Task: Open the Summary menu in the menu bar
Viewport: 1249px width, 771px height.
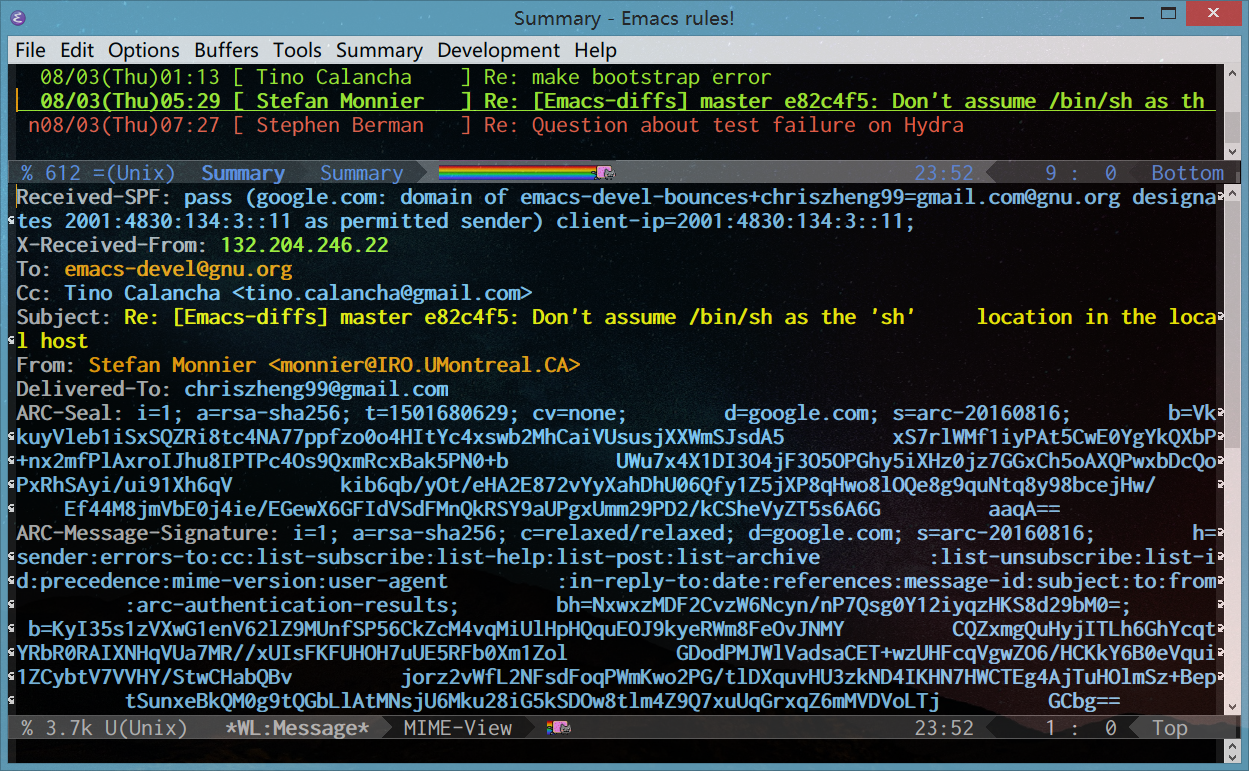Action: click(379, 50)
